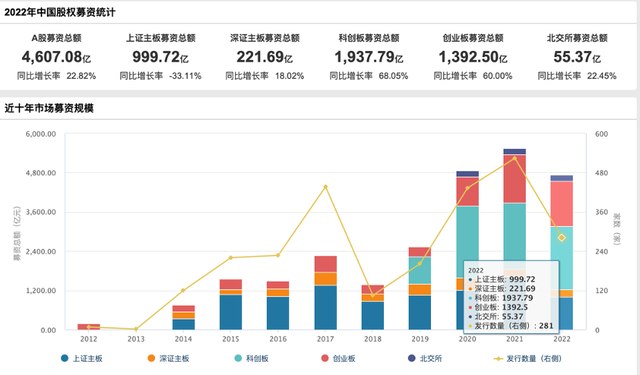This screenshot has width=640, height=375.
Task: Hide the 创业板 legend series
Action: tap(338, 358)
